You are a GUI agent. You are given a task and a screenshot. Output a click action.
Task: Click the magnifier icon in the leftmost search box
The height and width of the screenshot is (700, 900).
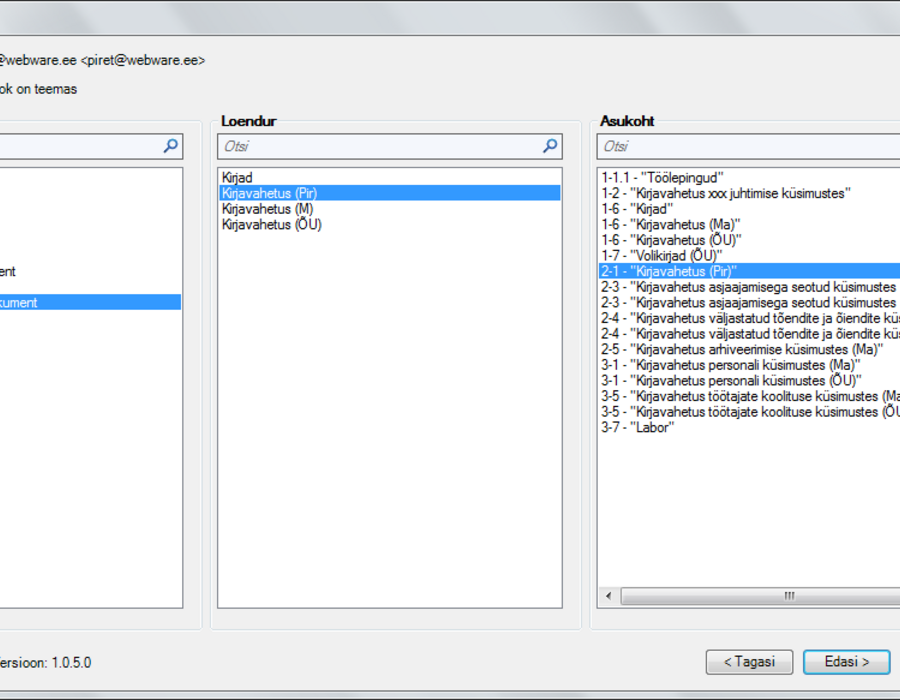pyautogui.click(x=170, y=146)
